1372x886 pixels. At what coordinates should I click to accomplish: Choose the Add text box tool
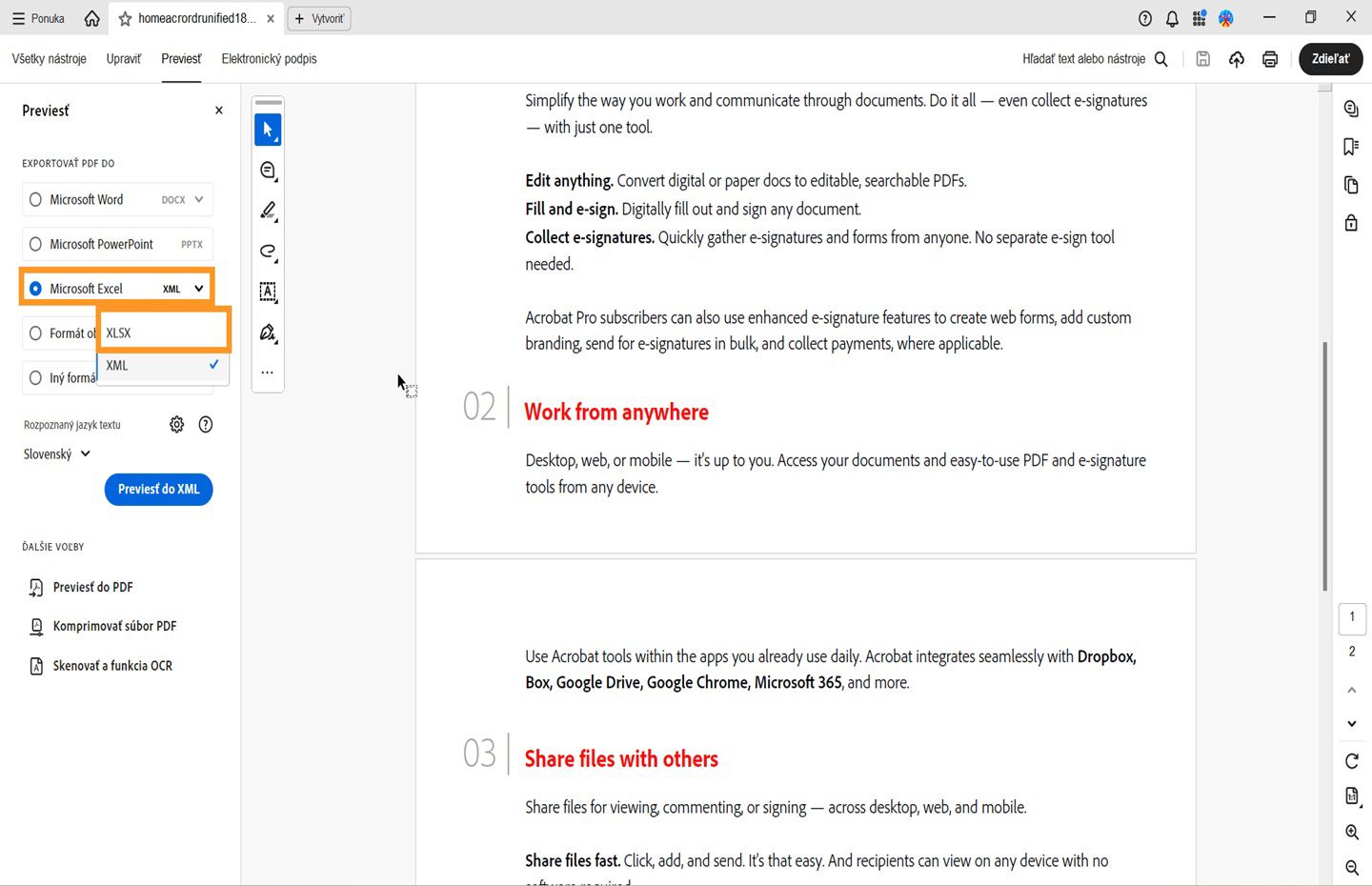[268, 292]
